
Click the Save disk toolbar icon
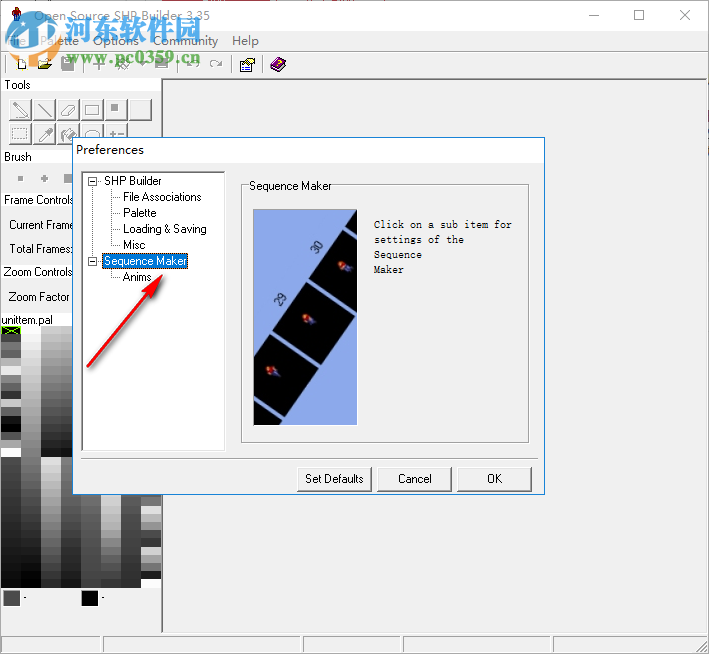pos(68,65)
